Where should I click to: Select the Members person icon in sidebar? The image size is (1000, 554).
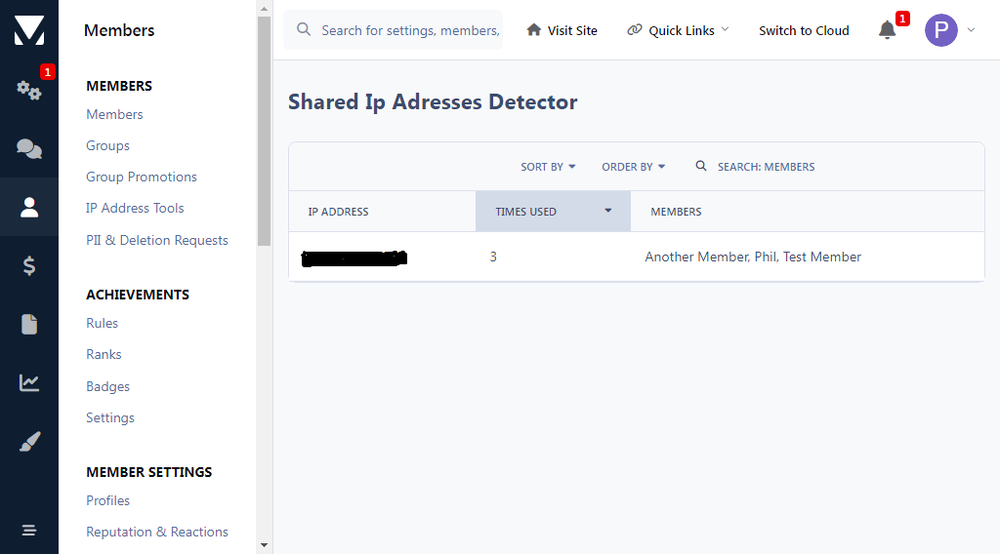click(29, 207)
